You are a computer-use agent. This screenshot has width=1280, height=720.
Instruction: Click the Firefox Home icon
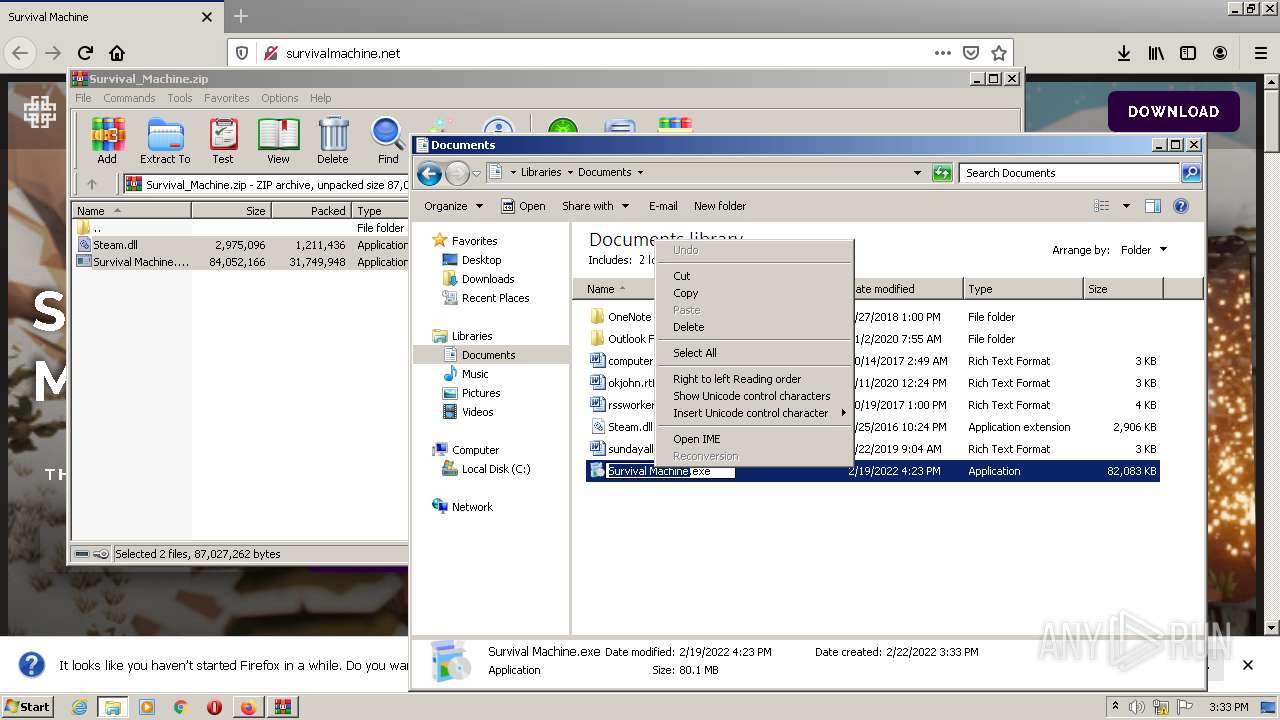(x=117, y=53)
